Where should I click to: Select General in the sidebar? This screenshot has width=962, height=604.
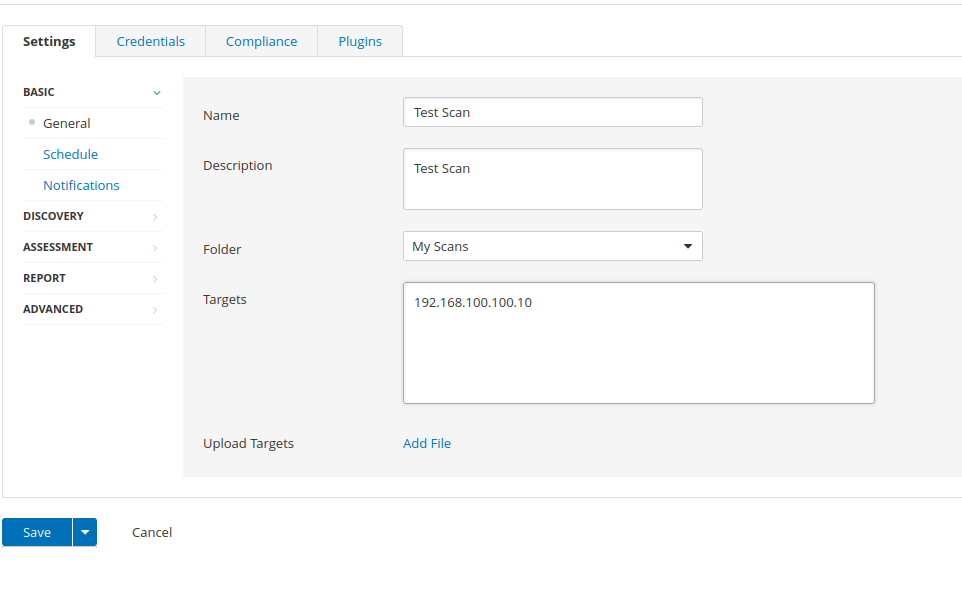pyautogui.click(x=66, y=123)
